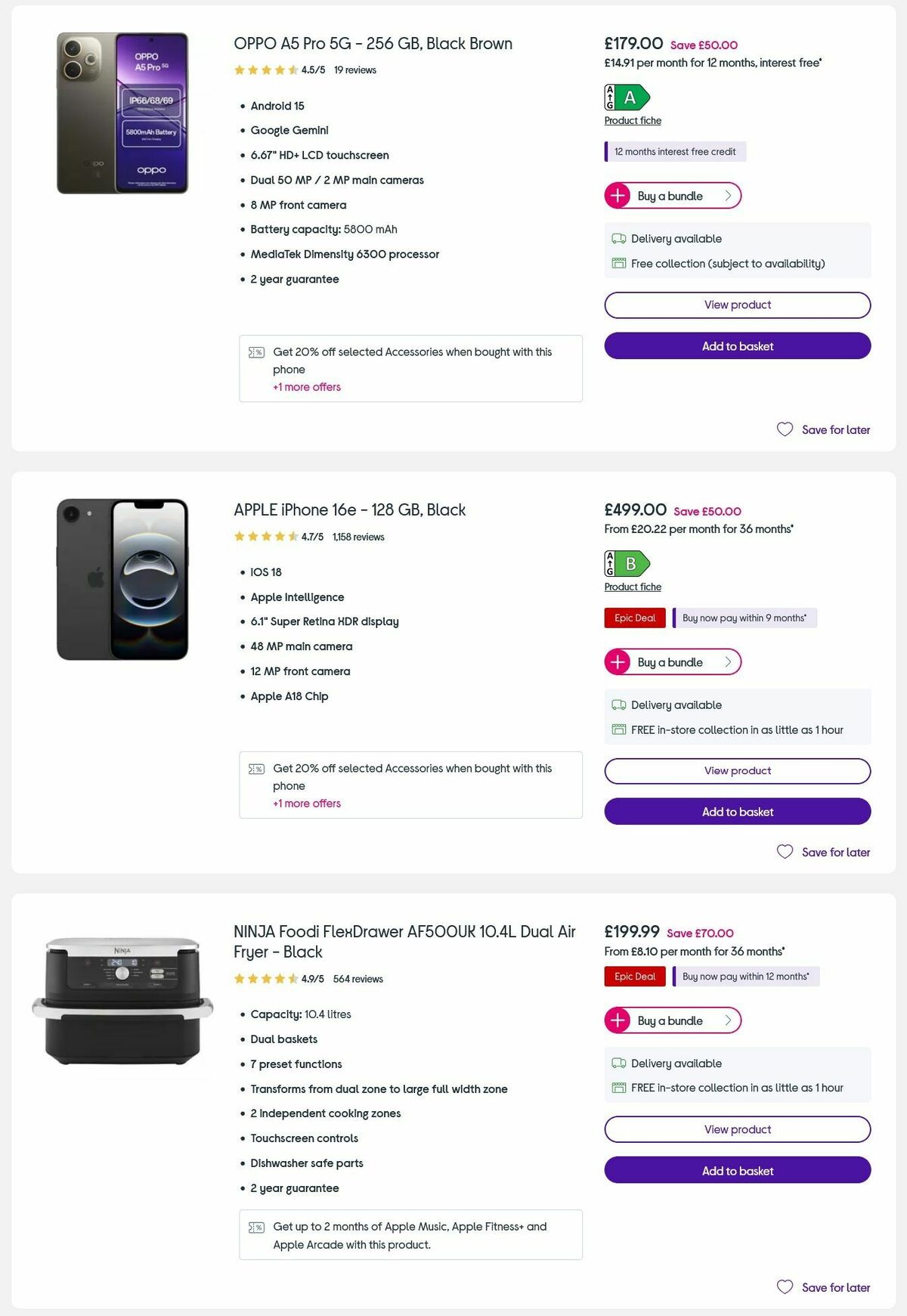Viewport: 907px width, 1316px height.
Task: Toggle Save for later heart for iPhone 16e
Action: [x=784, y=852]
